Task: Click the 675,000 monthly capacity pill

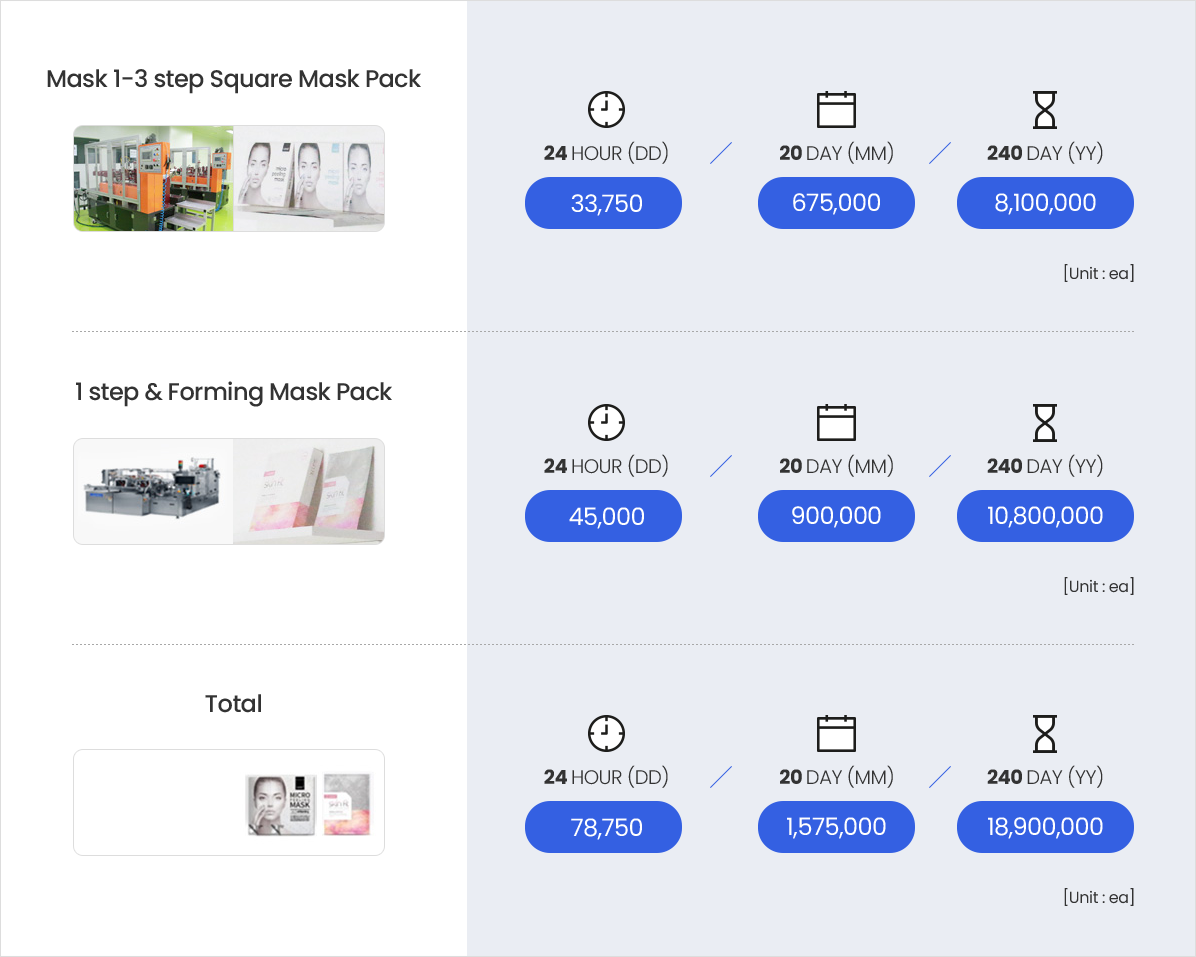Action: point(836,203)
